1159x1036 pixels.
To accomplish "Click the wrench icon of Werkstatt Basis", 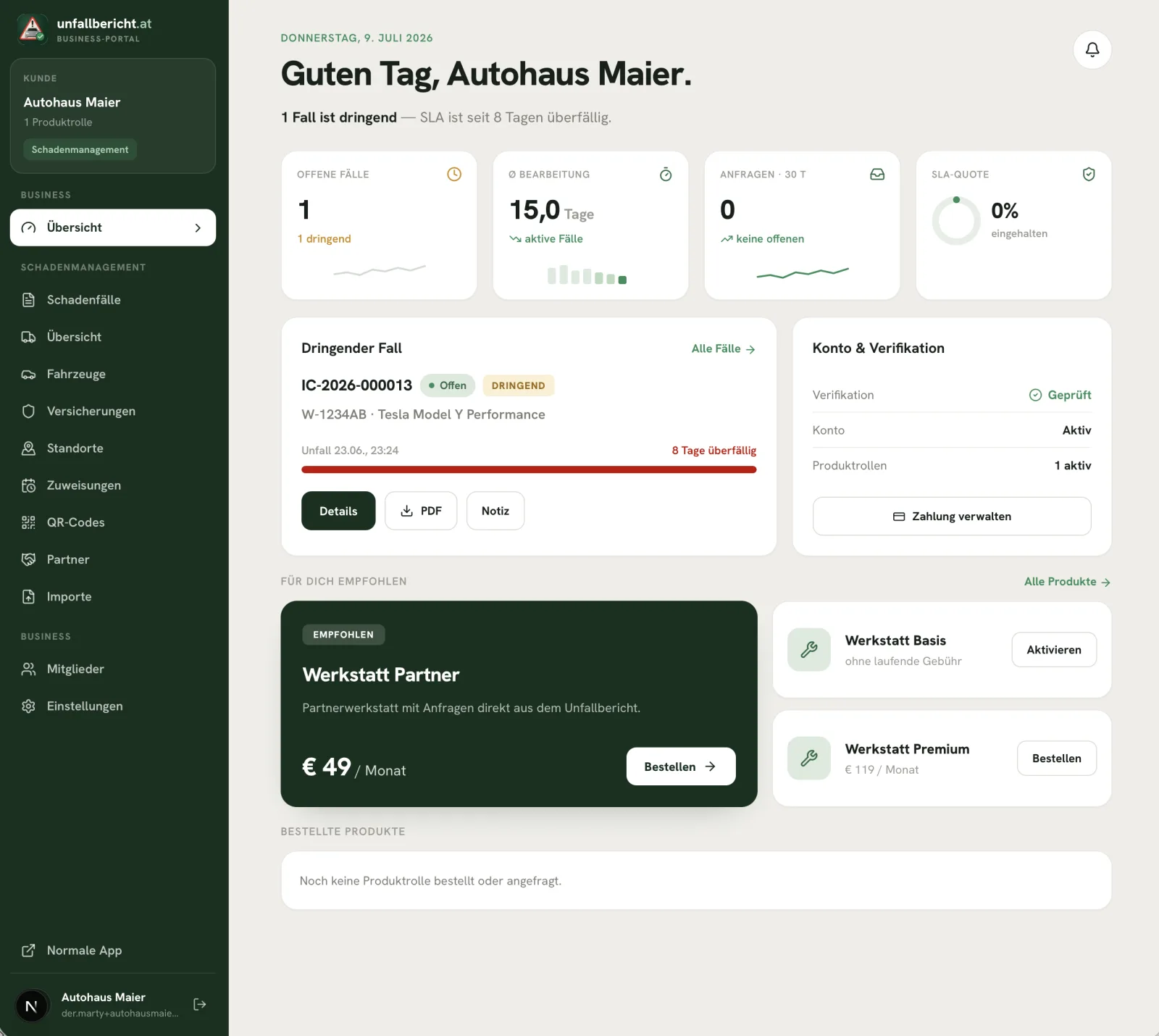I will click(809, 649).
